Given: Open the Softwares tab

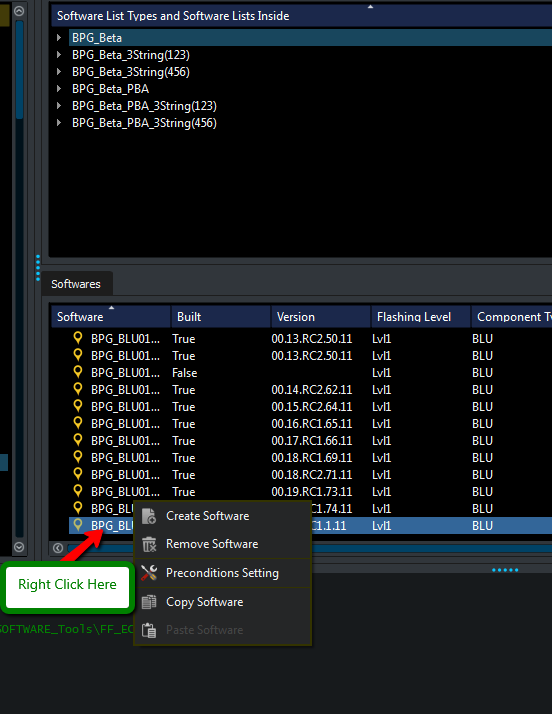Looking at the screenshot, I should [x=76, y=284].
